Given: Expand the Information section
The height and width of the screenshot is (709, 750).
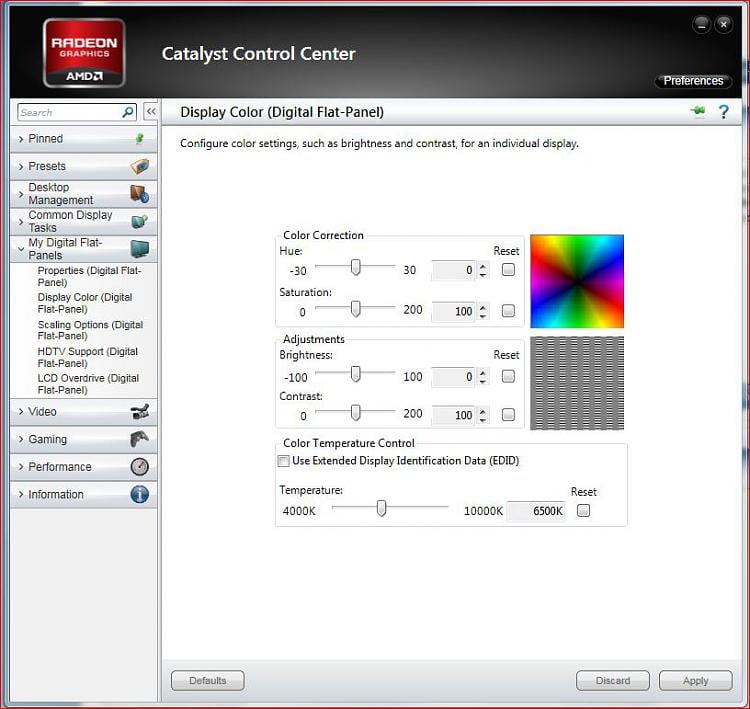Looking at the screenshot, I should pos(21,494).
